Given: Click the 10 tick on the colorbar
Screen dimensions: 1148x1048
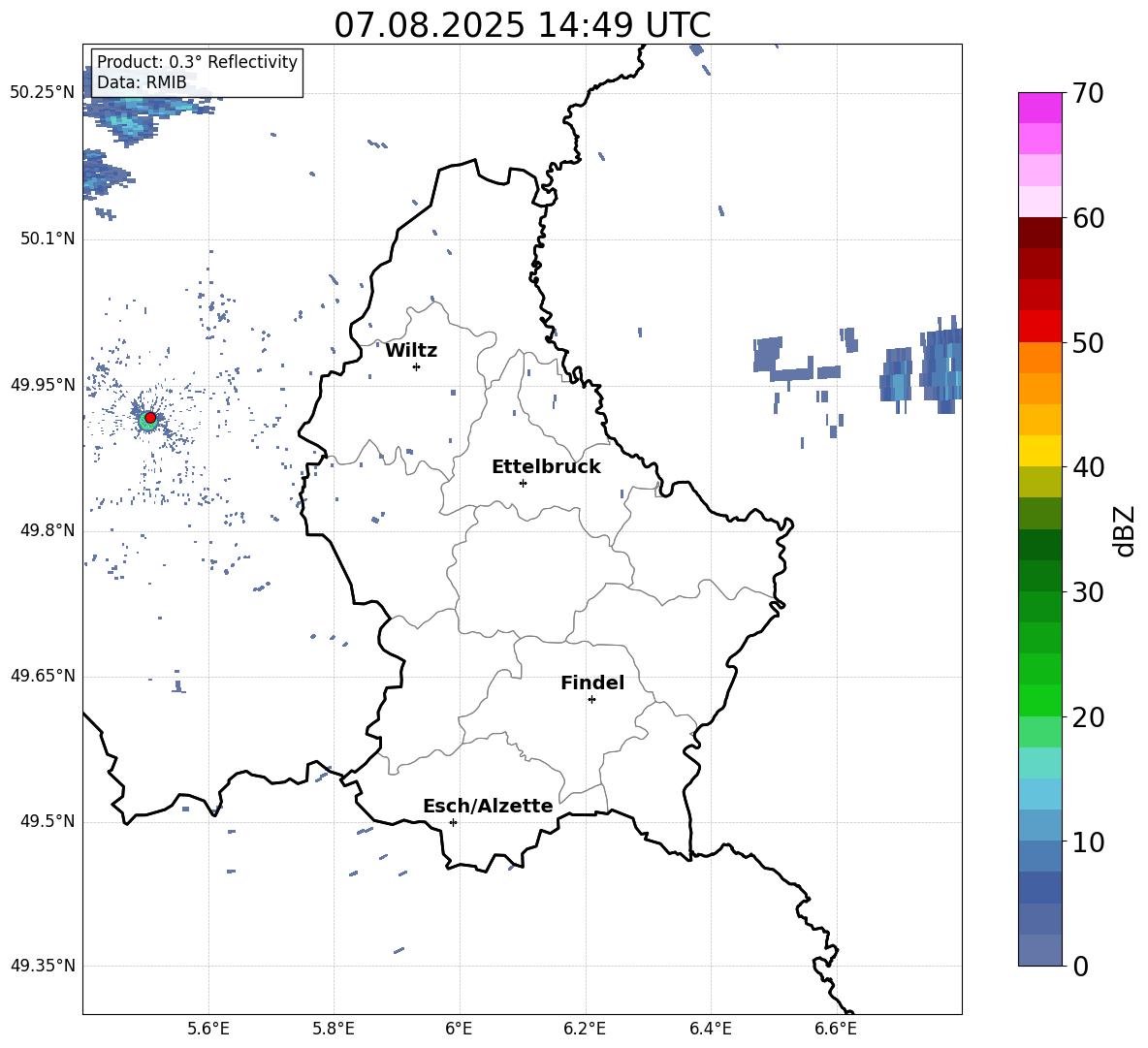Looking at the screenshot, I should tap(1088, 842).
